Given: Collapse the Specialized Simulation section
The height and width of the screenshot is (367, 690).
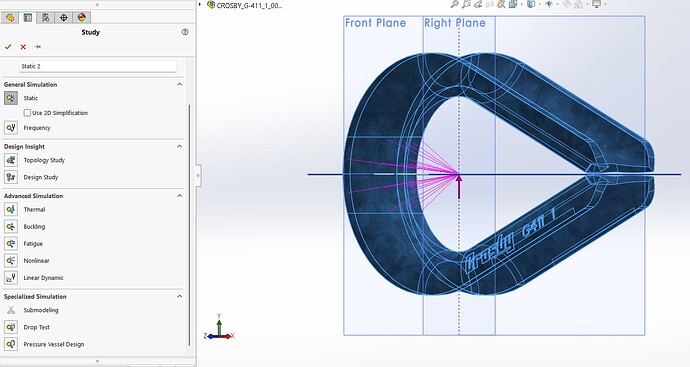Looking at the screenshot, I should pos(180,296).
